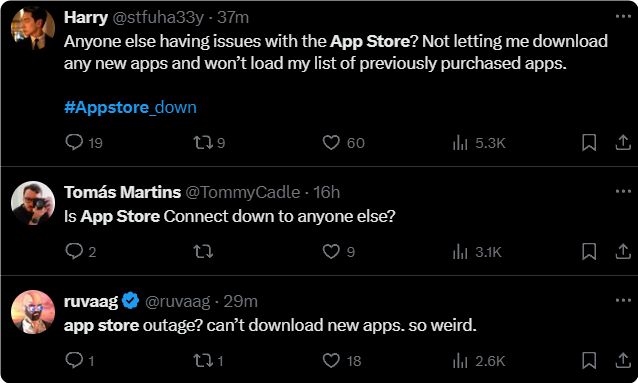Open the #Appstore_down hashtag link

pos(130,107)
